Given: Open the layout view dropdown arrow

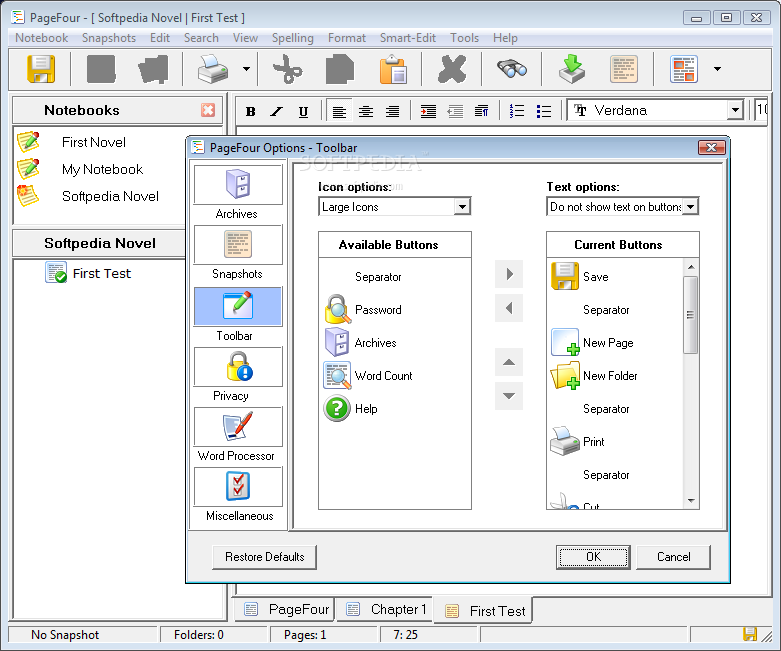Looking at the screenshot, I should point(717,69).
